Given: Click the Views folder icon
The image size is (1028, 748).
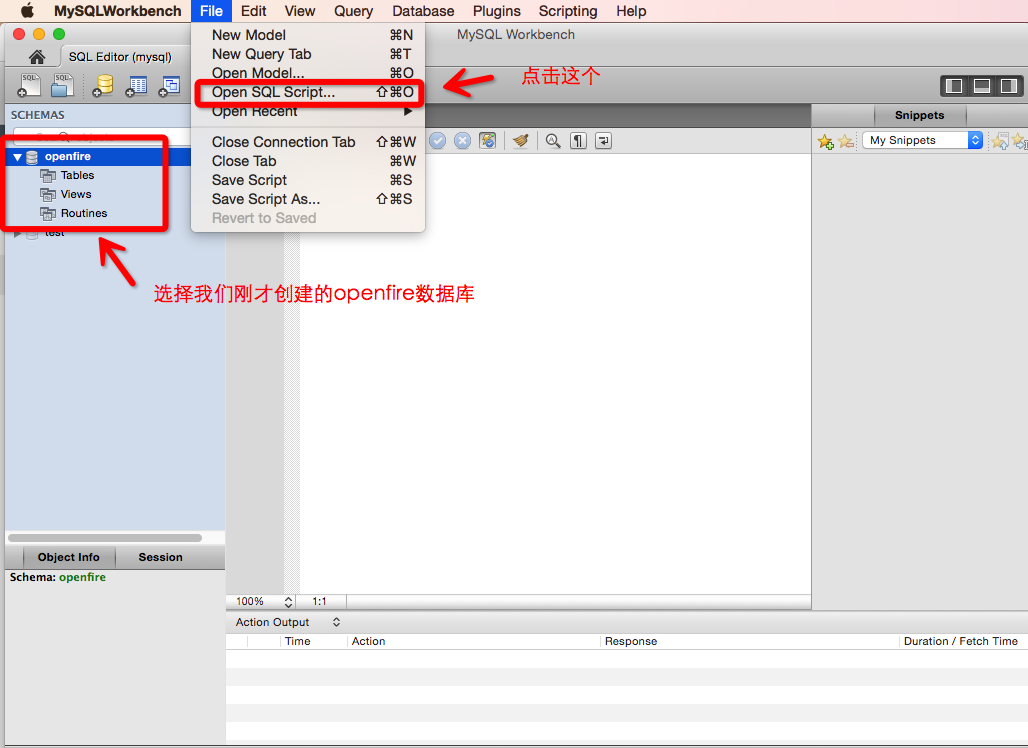Looking at the screenshot, I should tap(47, 195).
